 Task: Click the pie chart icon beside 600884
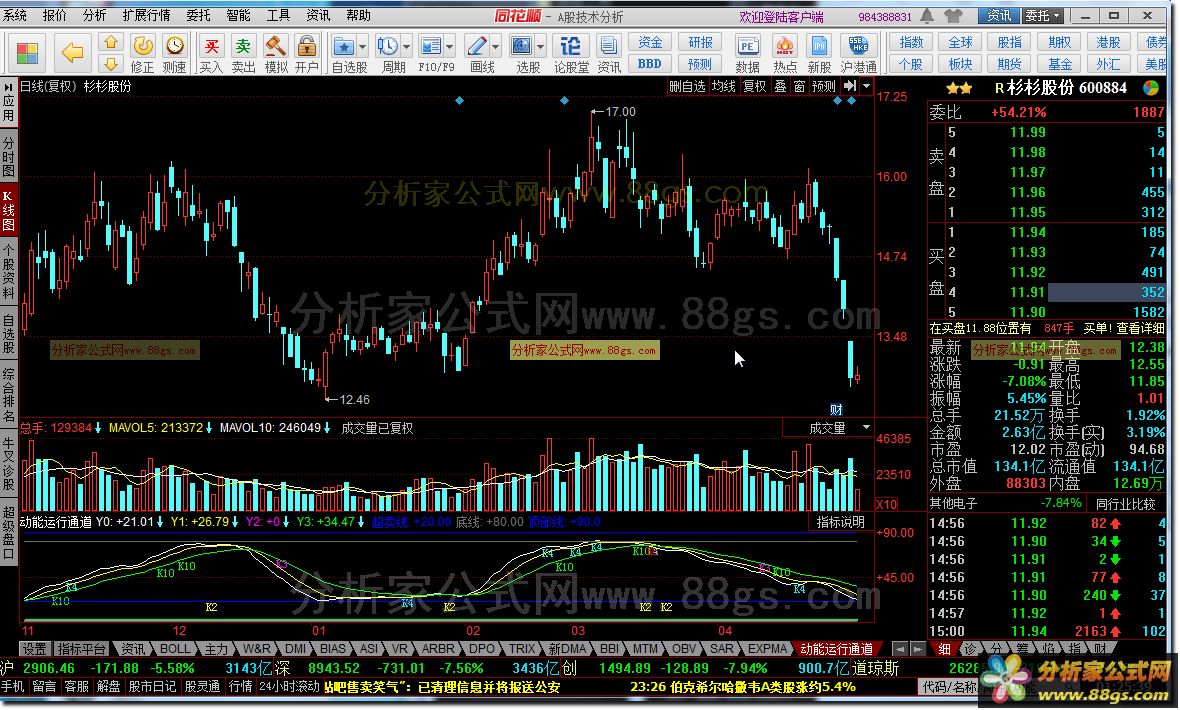[1151, 88]
